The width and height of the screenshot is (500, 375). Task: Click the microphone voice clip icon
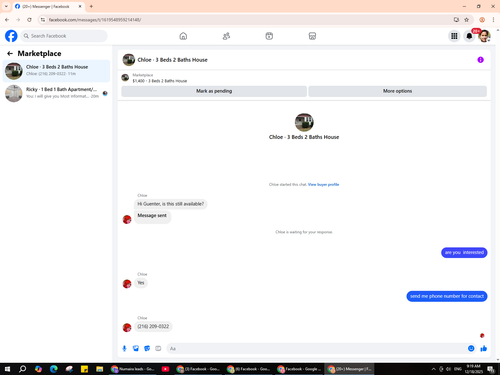tap(124, 348)
